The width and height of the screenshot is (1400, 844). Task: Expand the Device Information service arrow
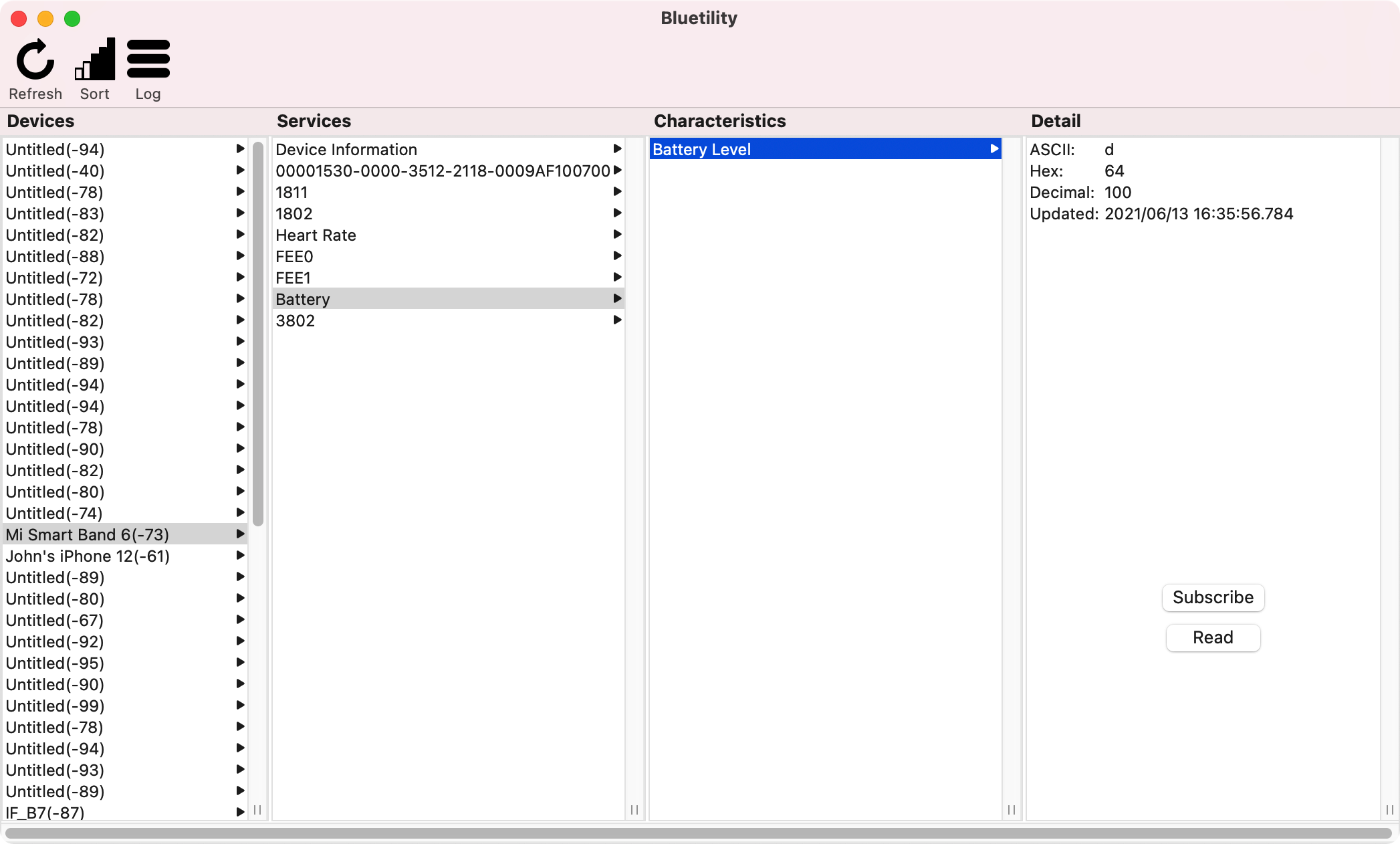click(x=617, y=149)
